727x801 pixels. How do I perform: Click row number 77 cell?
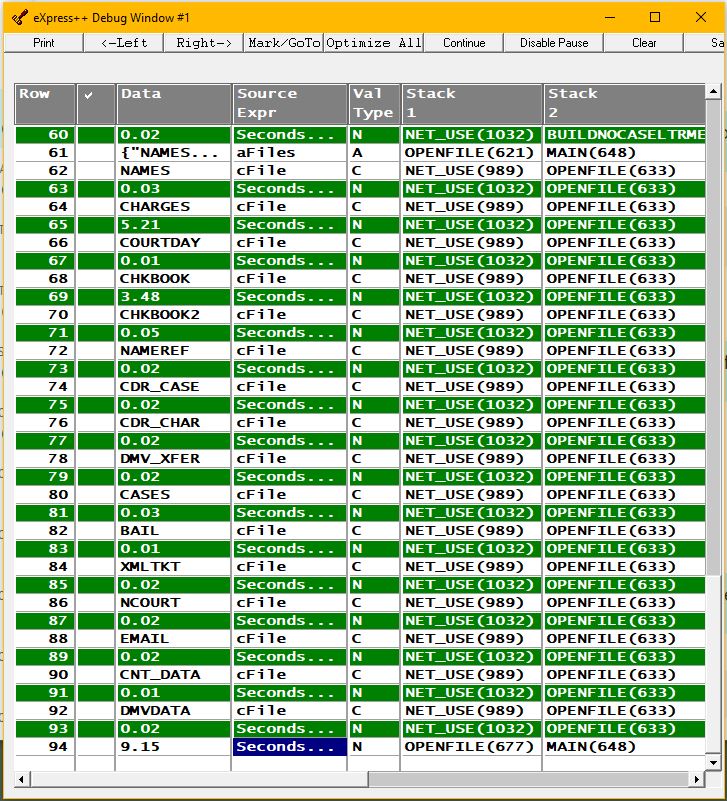pyautogui.click(x=45, y=441)
